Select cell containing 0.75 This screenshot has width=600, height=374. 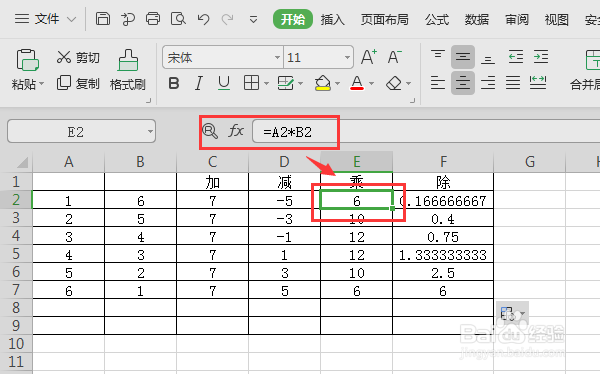coord(443,237)
